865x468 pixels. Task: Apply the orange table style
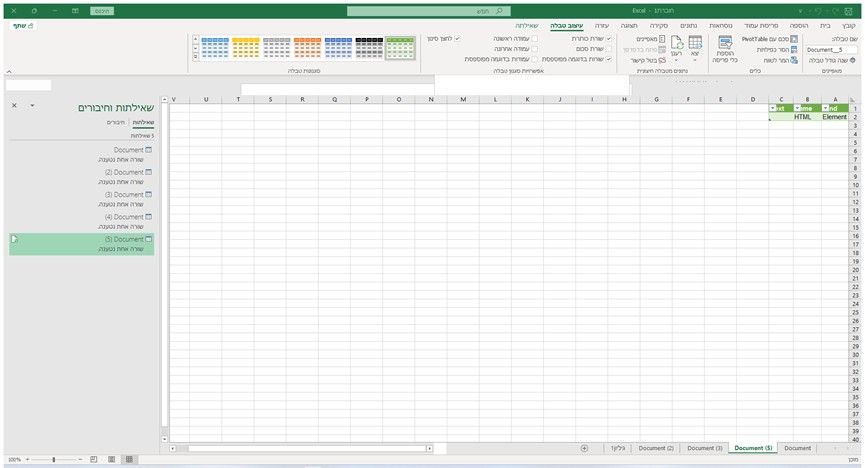tap(307, 48)
